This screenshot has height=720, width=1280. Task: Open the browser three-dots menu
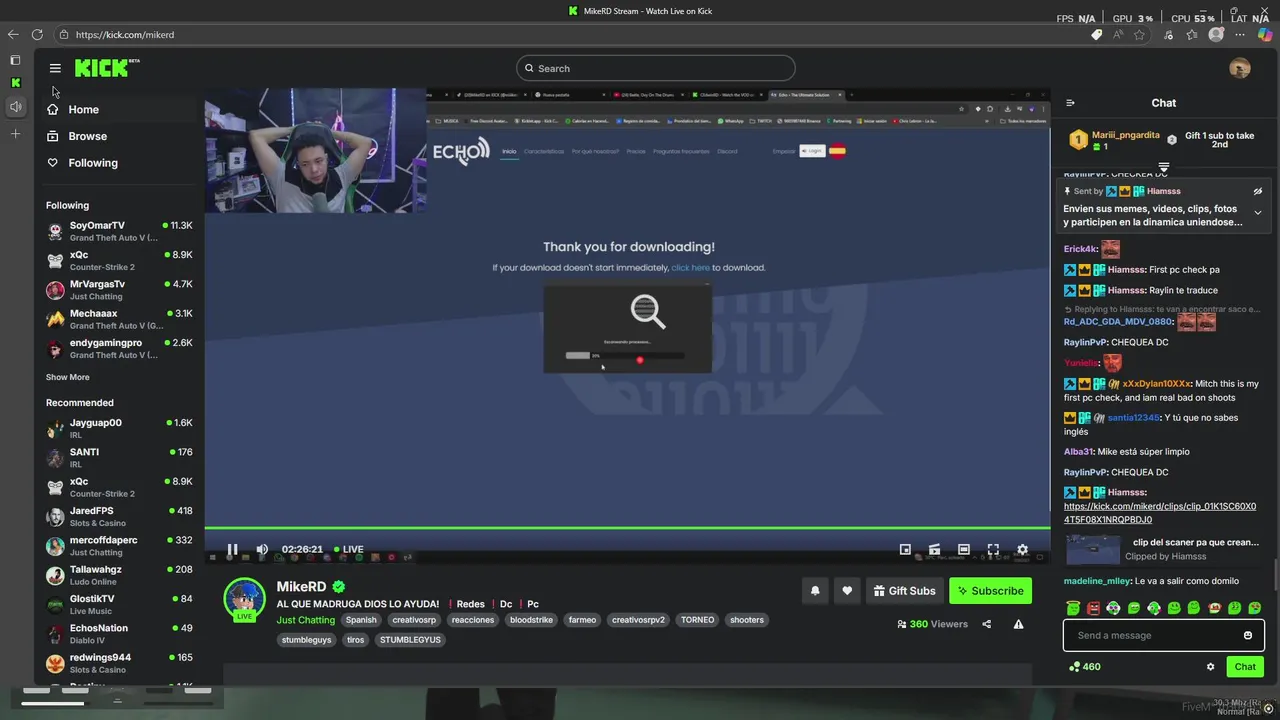tap(1240, 35)
